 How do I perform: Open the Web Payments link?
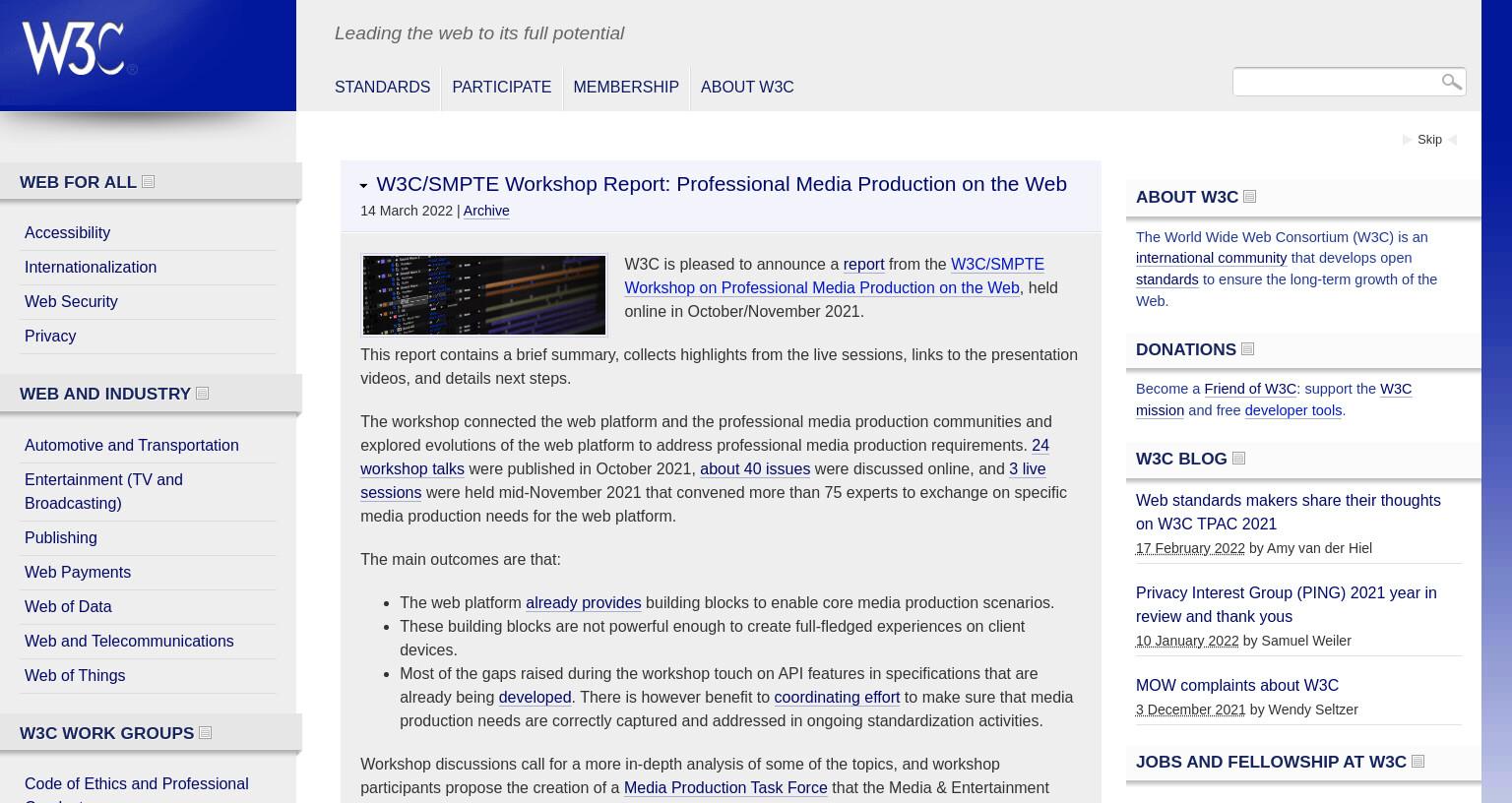78,573
